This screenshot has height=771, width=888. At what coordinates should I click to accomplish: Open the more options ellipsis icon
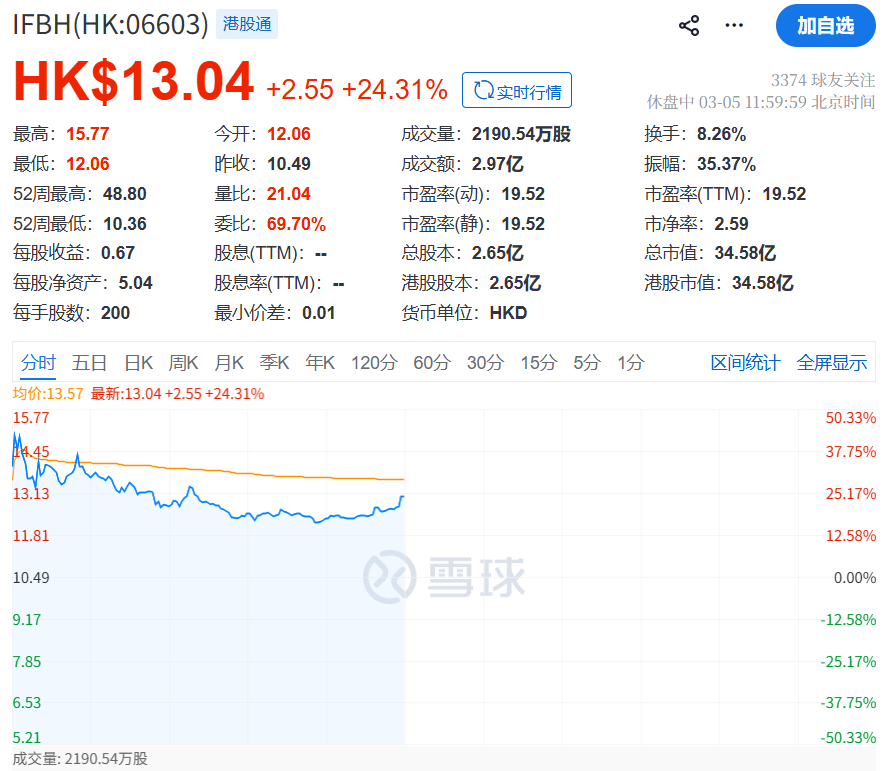[x=733, y=25]
